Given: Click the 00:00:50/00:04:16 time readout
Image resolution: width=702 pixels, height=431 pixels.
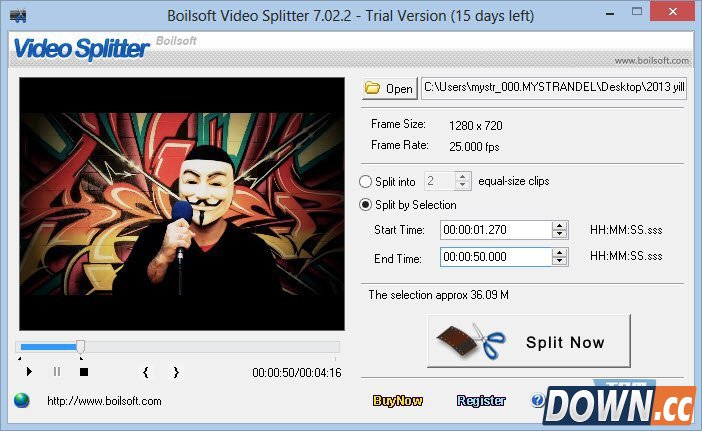Looking at the screenshot, I should pyautogui.click(x=297, y=373).
